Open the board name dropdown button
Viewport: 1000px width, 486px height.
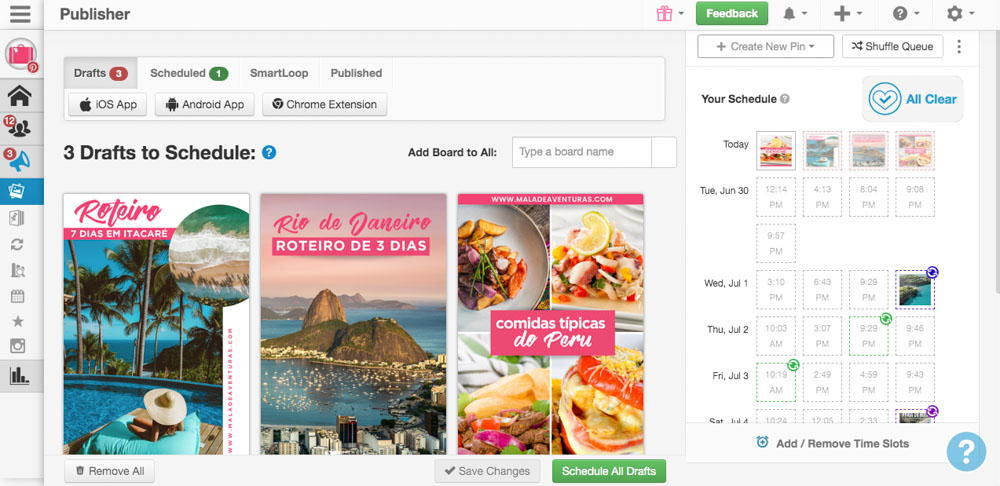click(664, 152)
